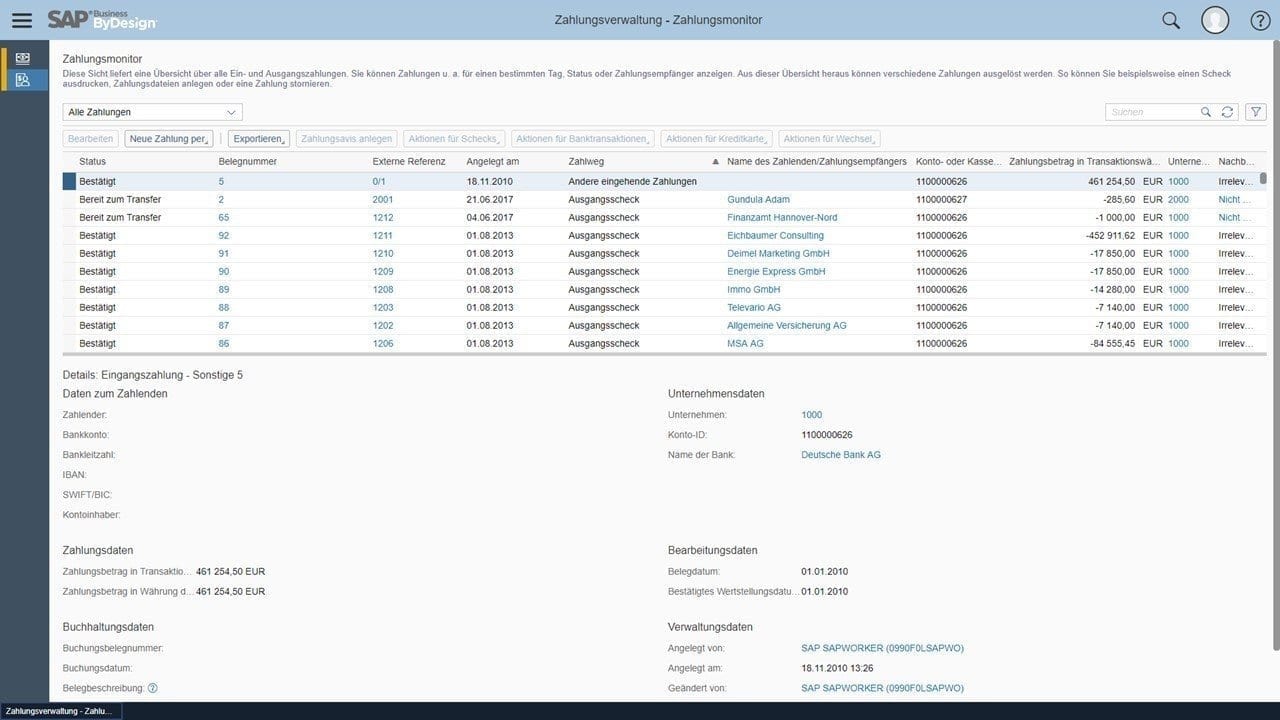1280x720 pixels.
Task: Click the Zahlungsavis anlegen button
Action: tap(346, 139)
